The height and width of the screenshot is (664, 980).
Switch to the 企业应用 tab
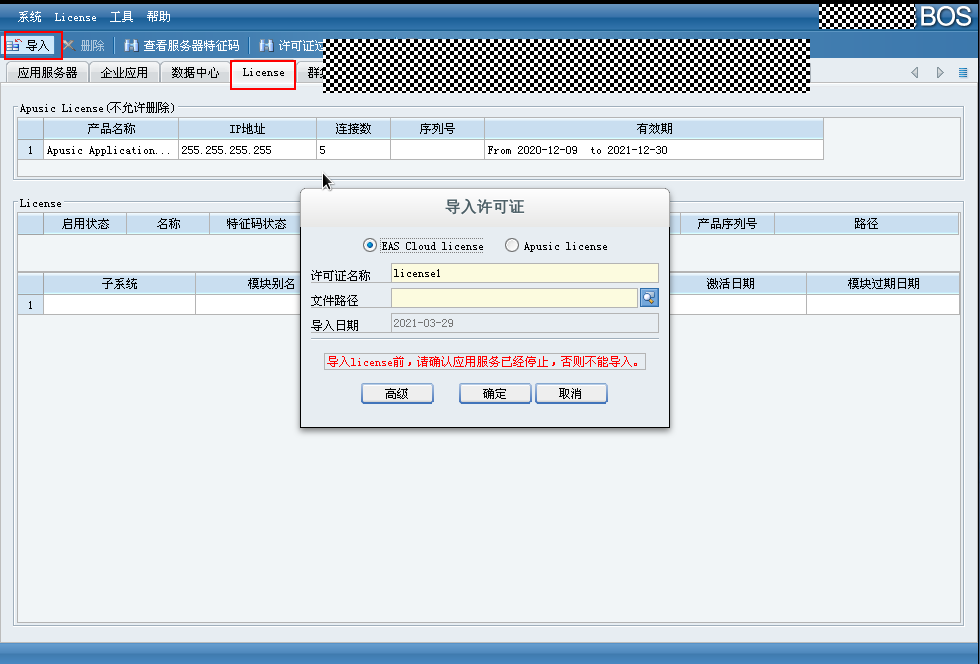tap(124, 73)
